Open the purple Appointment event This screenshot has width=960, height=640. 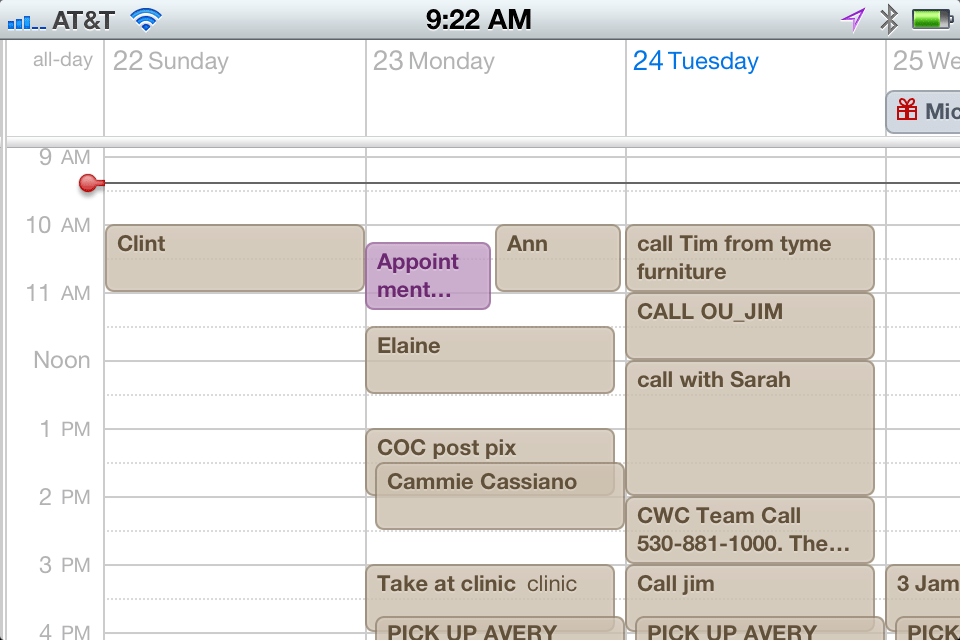click(428, 276)
